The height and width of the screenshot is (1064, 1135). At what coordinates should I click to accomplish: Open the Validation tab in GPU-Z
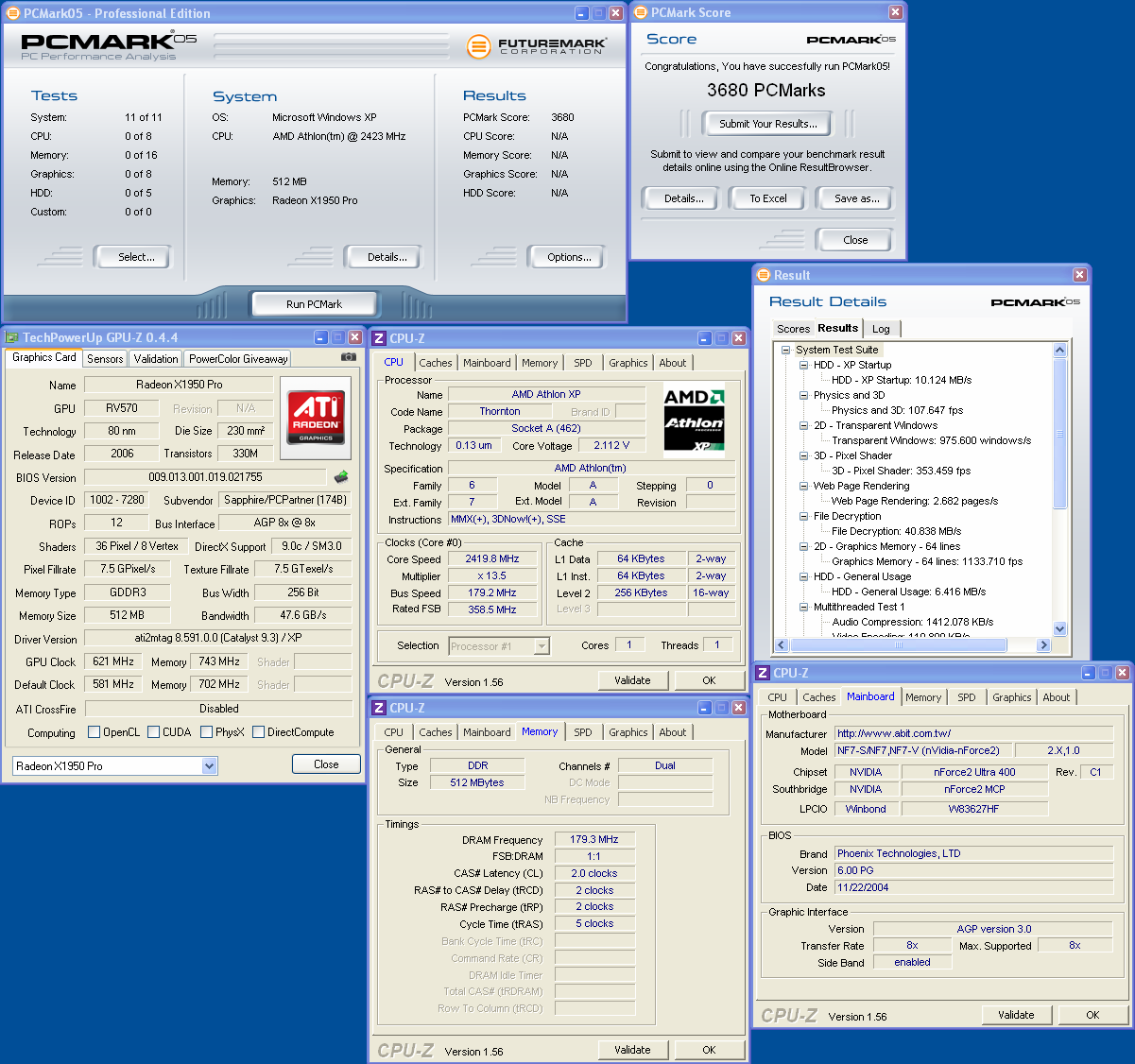pos(156,359)
